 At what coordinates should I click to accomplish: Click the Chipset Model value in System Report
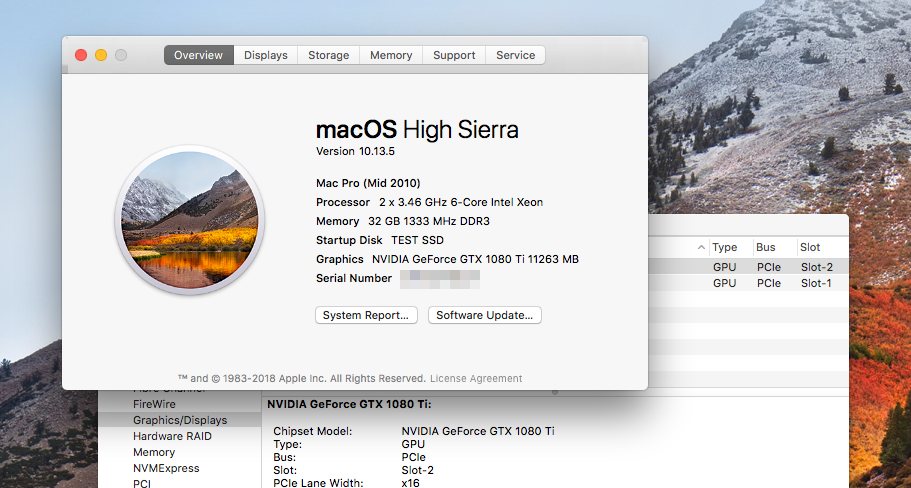478,432
